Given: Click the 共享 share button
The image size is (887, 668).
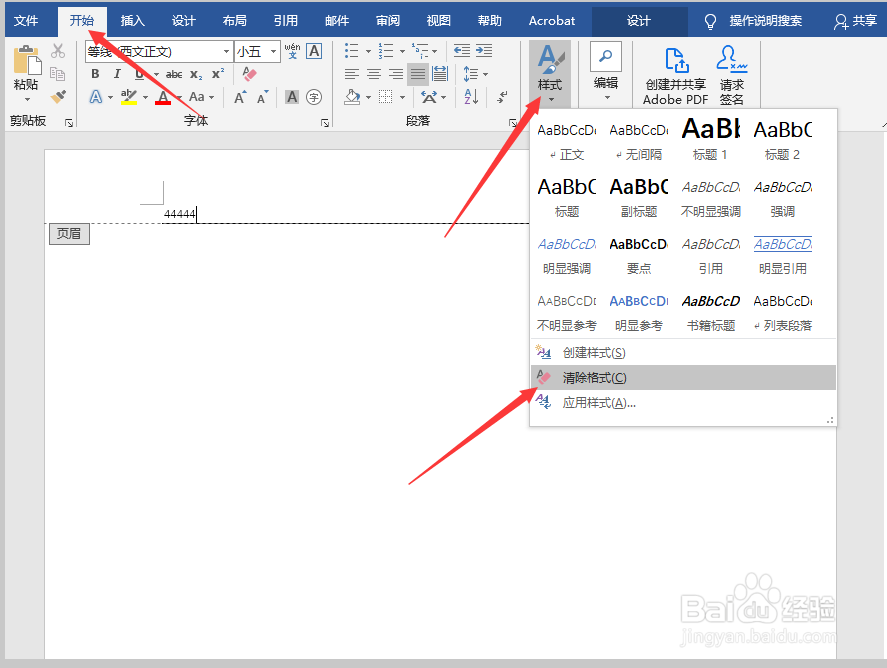Looking at the screenshot, I should click(x=855, y=21).
